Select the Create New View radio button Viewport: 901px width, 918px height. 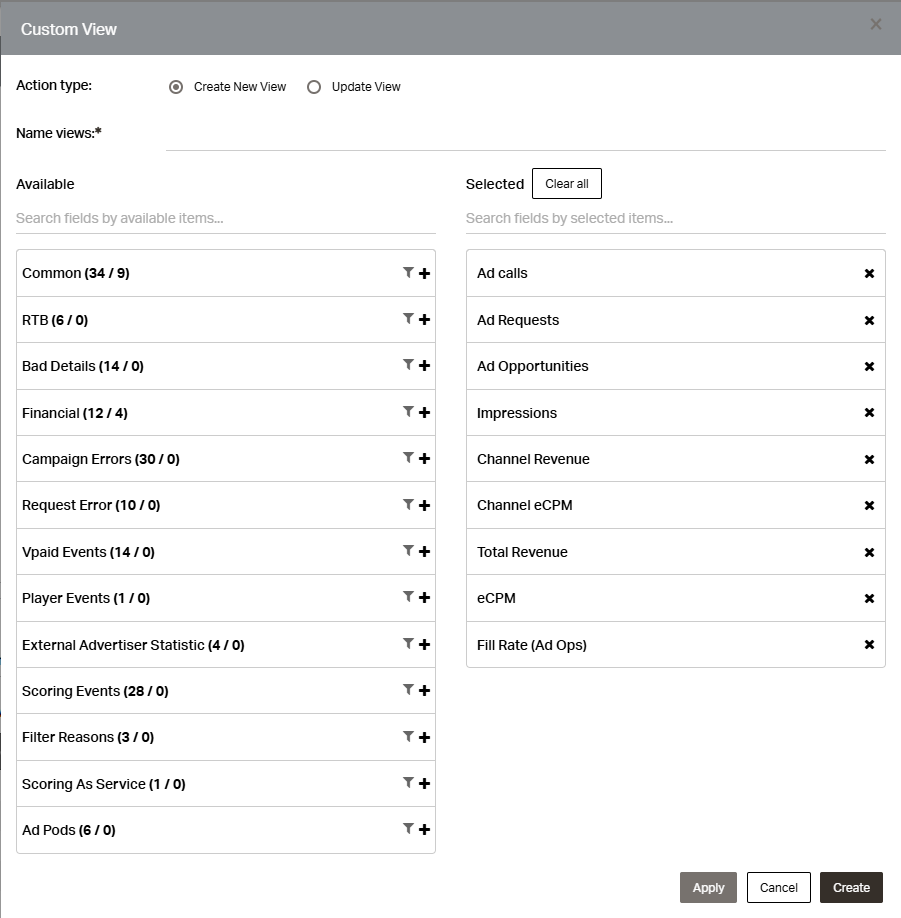tap(176, 87)
